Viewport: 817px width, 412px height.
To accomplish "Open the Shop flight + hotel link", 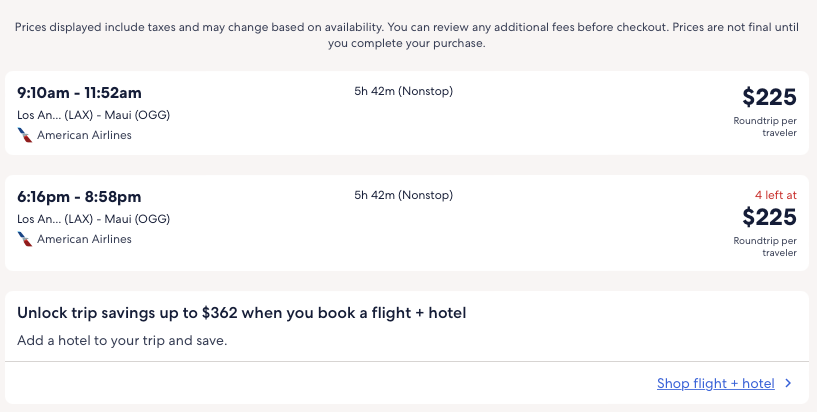I will pyautogui.click(x=715, y=383).
